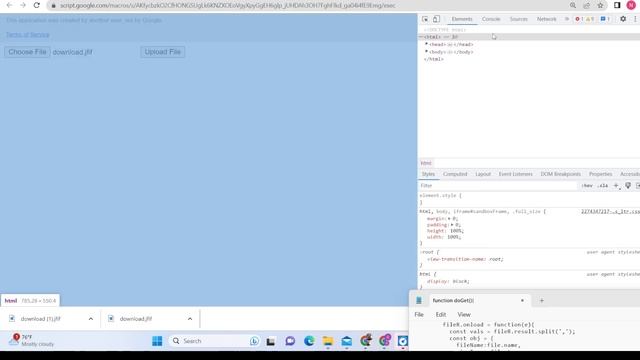The width and height of the screenshot is (640, 360).
Task: Expand options chevron for download.jfif
Action: point(190,319)
